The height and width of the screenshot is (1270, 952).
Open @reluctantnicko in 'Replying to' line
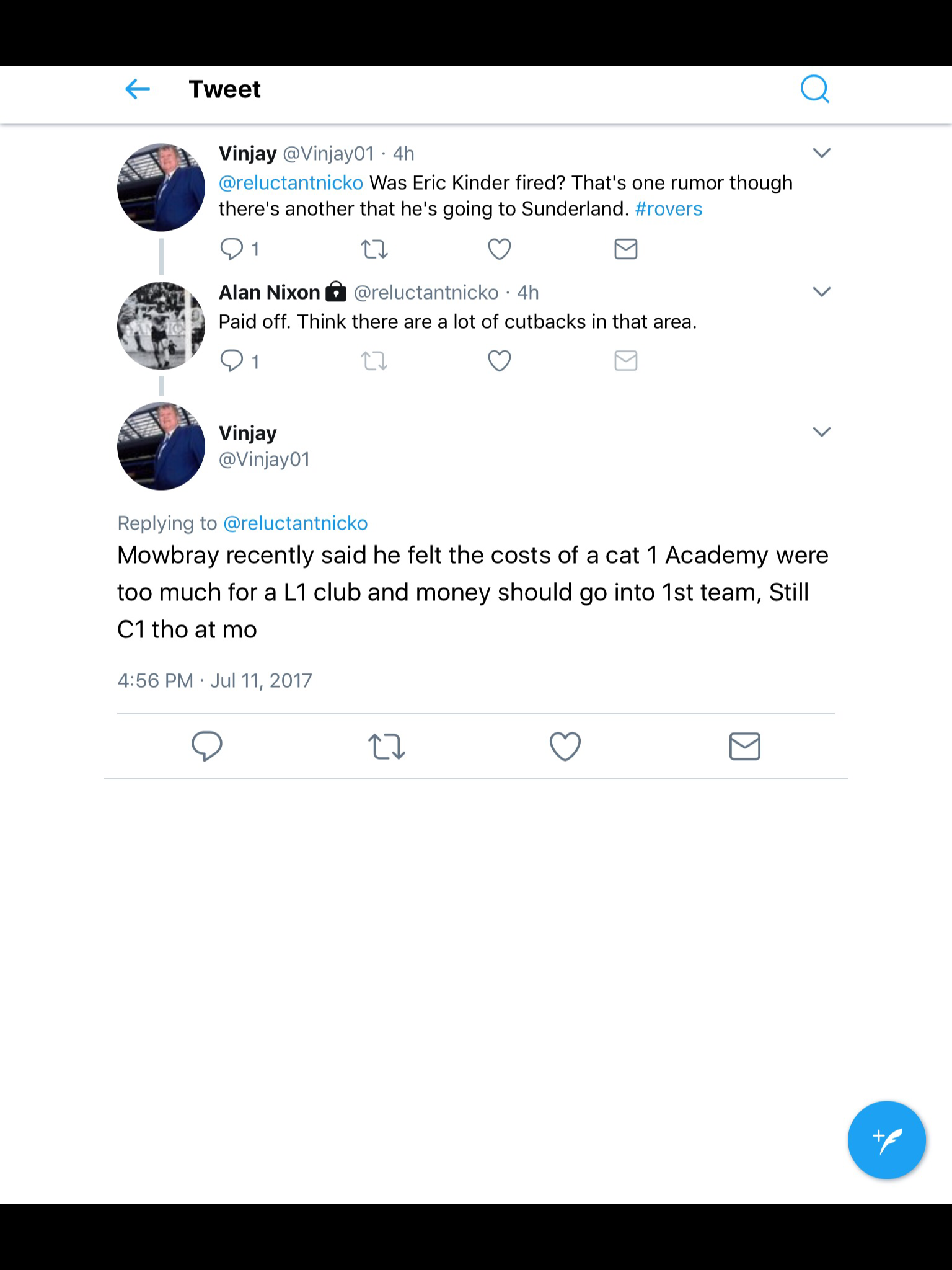click(295, 523)
